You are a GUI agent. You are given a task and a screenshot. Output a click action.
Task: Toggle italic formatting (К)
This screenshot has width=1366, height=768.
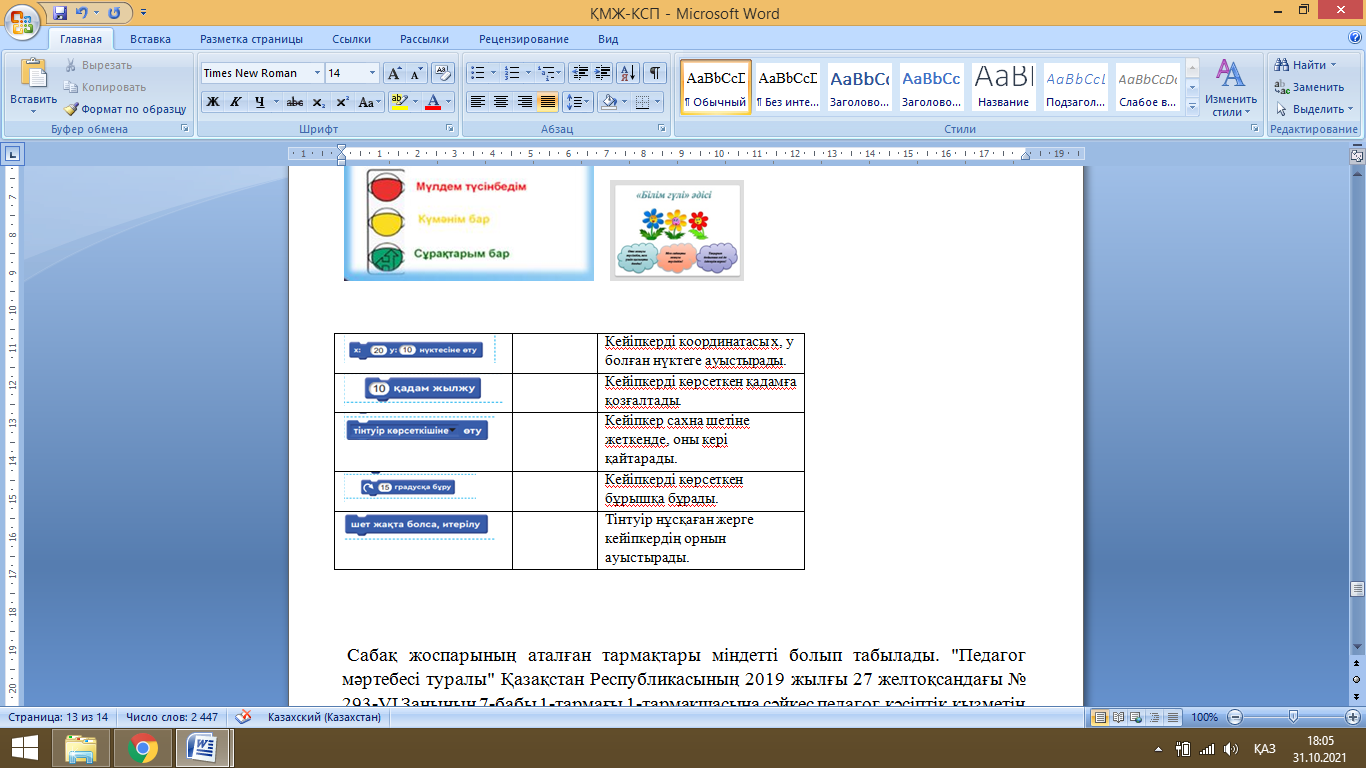235,102
